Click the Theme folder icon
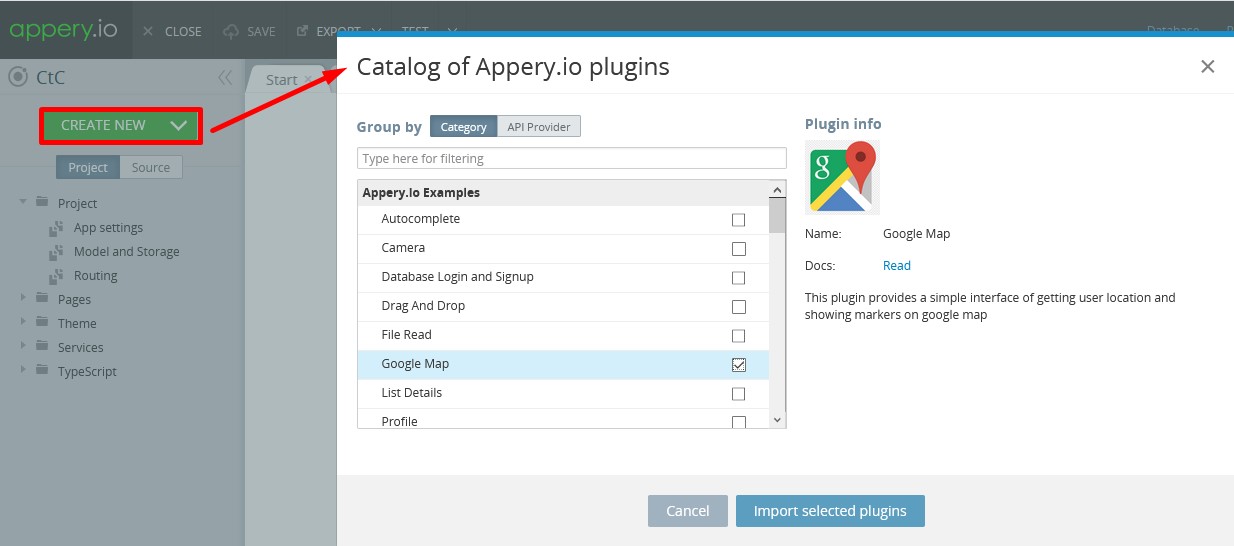The width and height of the screenshot is (1234, 546). [x=41, y=322]
